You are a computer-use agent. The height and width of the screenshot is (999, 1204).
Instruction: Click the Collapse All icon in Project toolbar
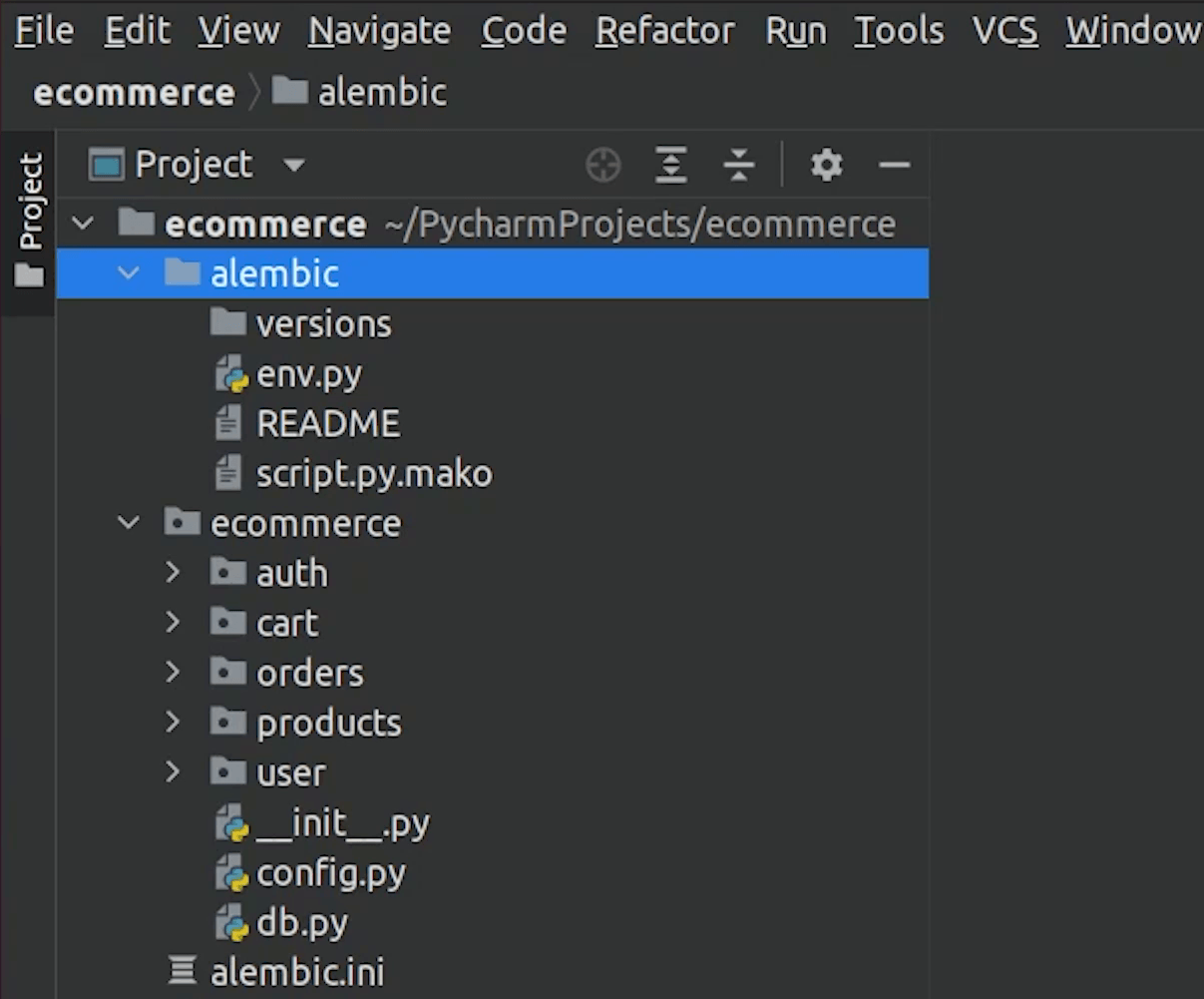[738, 165]
